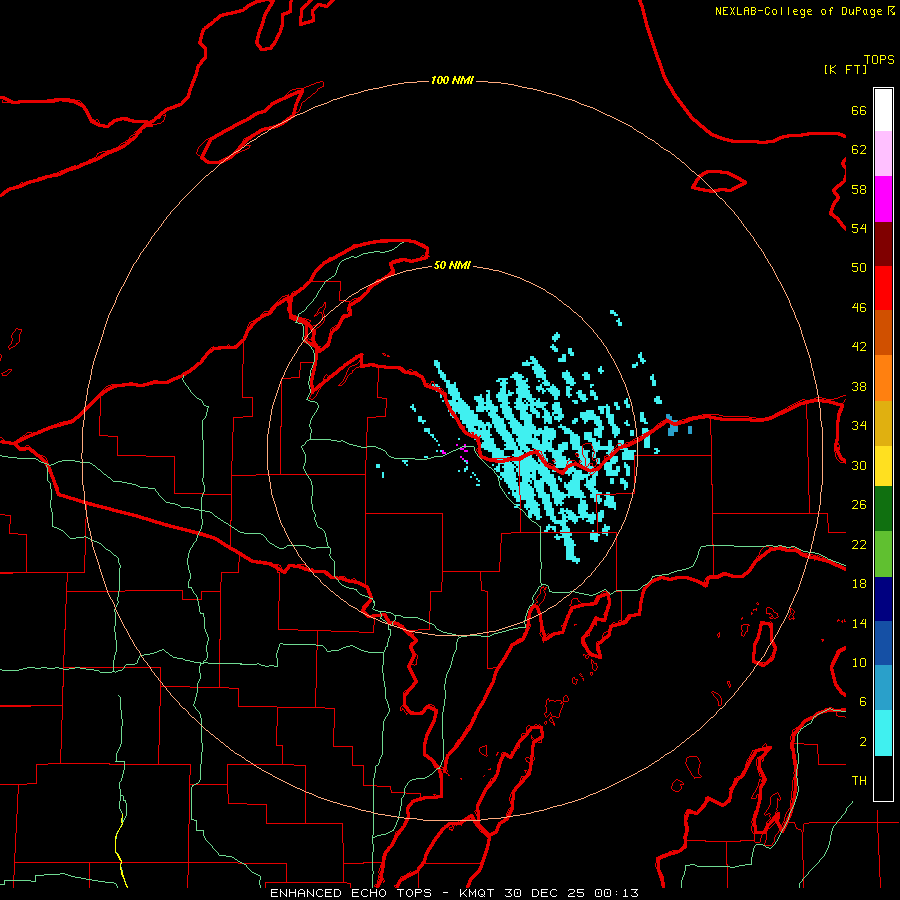Pick the dark green legend swatch
The height and width of the screenshot is (900, 900).
tap(883, 508)
